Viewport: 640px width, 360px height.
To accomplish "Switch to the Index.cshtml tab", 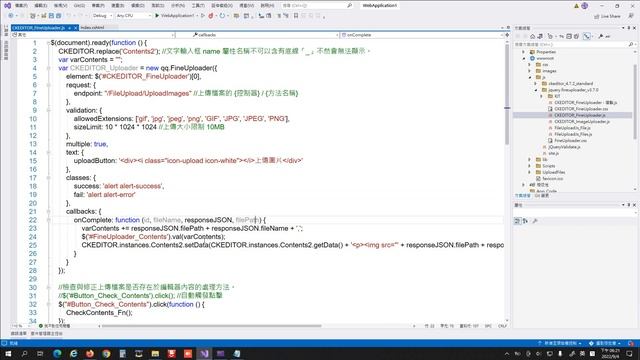I will 92,28.
